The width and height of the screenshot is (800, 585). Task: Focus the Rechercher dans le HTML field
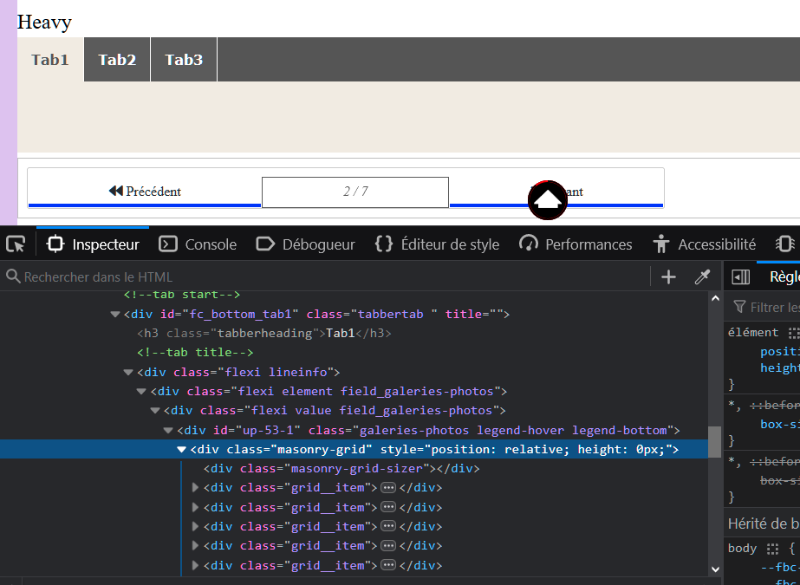click(327, 277)
